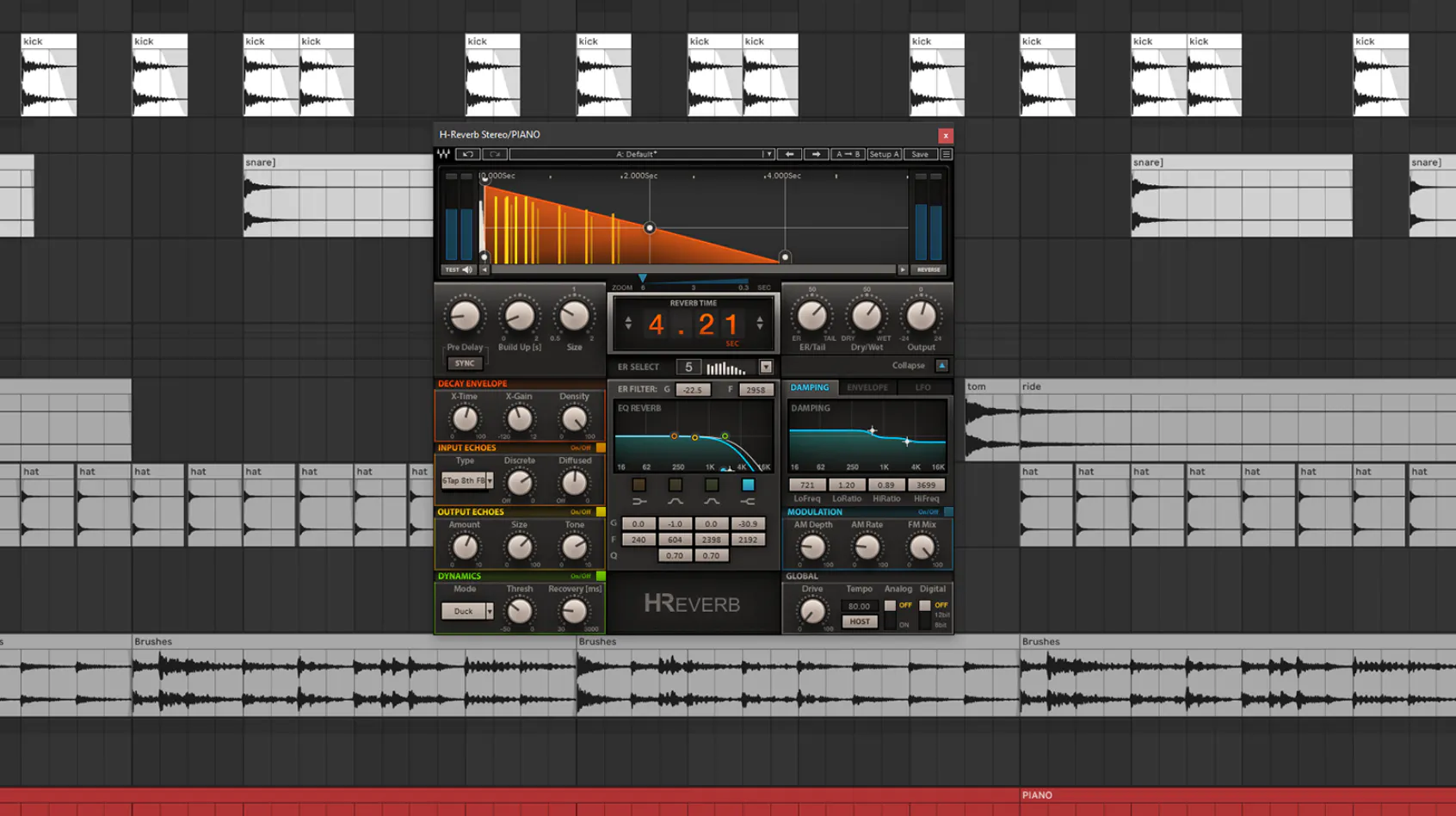Select the tom clip in the arrangement
Screen dimensions: 1456x816
tap(991, 420)
